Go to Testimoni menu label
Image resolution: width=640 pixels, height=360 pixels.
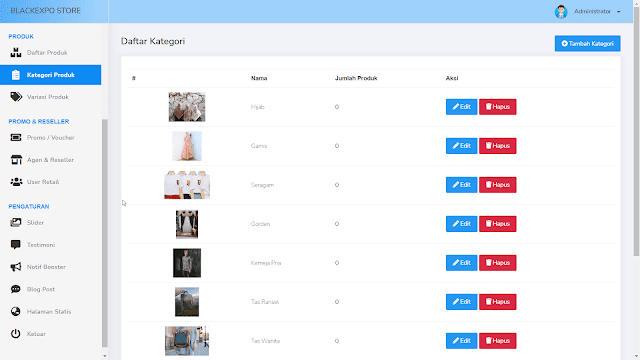[41, 245]
